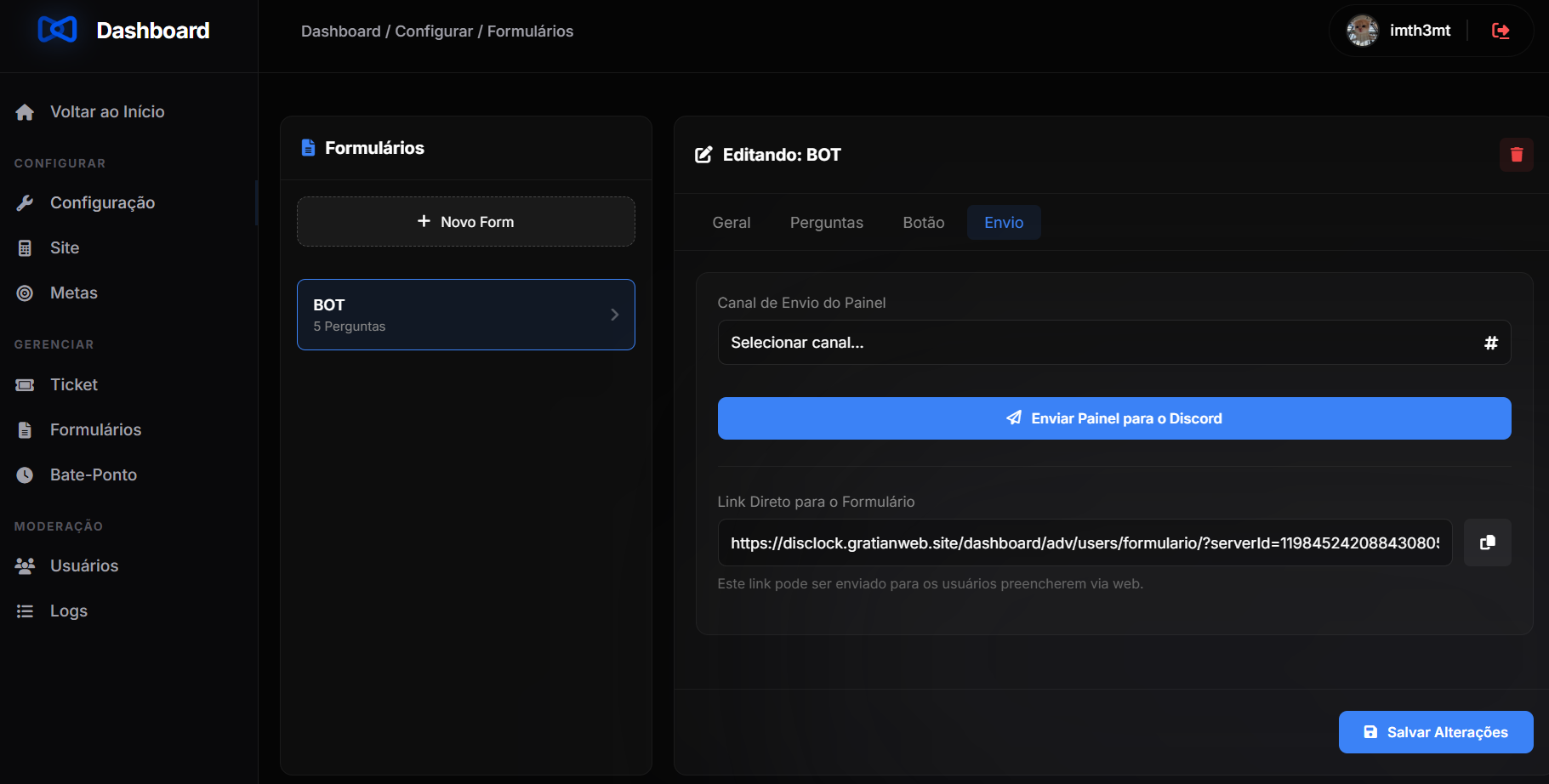Open the Selecionar canal dropdown

coord(1113,343)
